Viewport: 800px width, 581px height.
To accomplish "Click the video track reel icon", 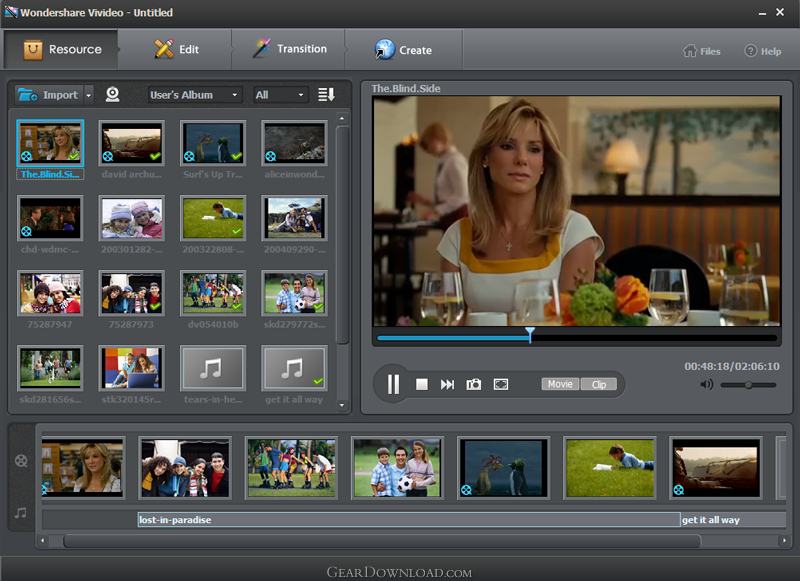I will point(21,461).
